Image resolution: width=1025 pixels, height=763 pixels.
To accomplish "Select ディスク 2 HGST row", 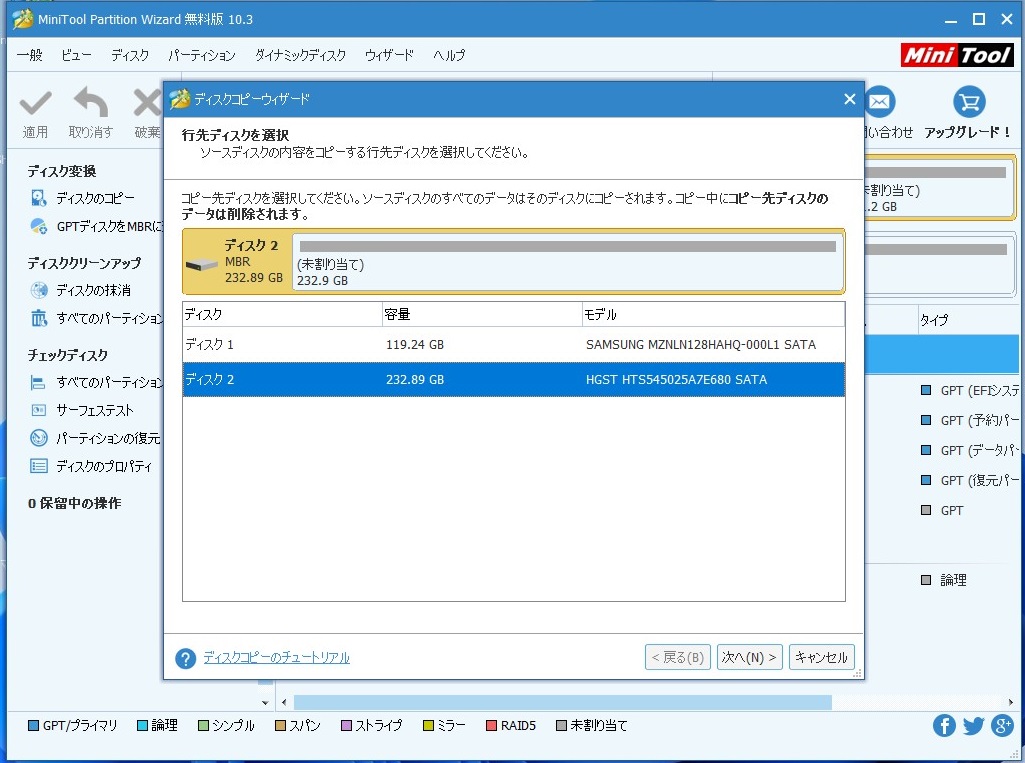I will coord(513,380).
